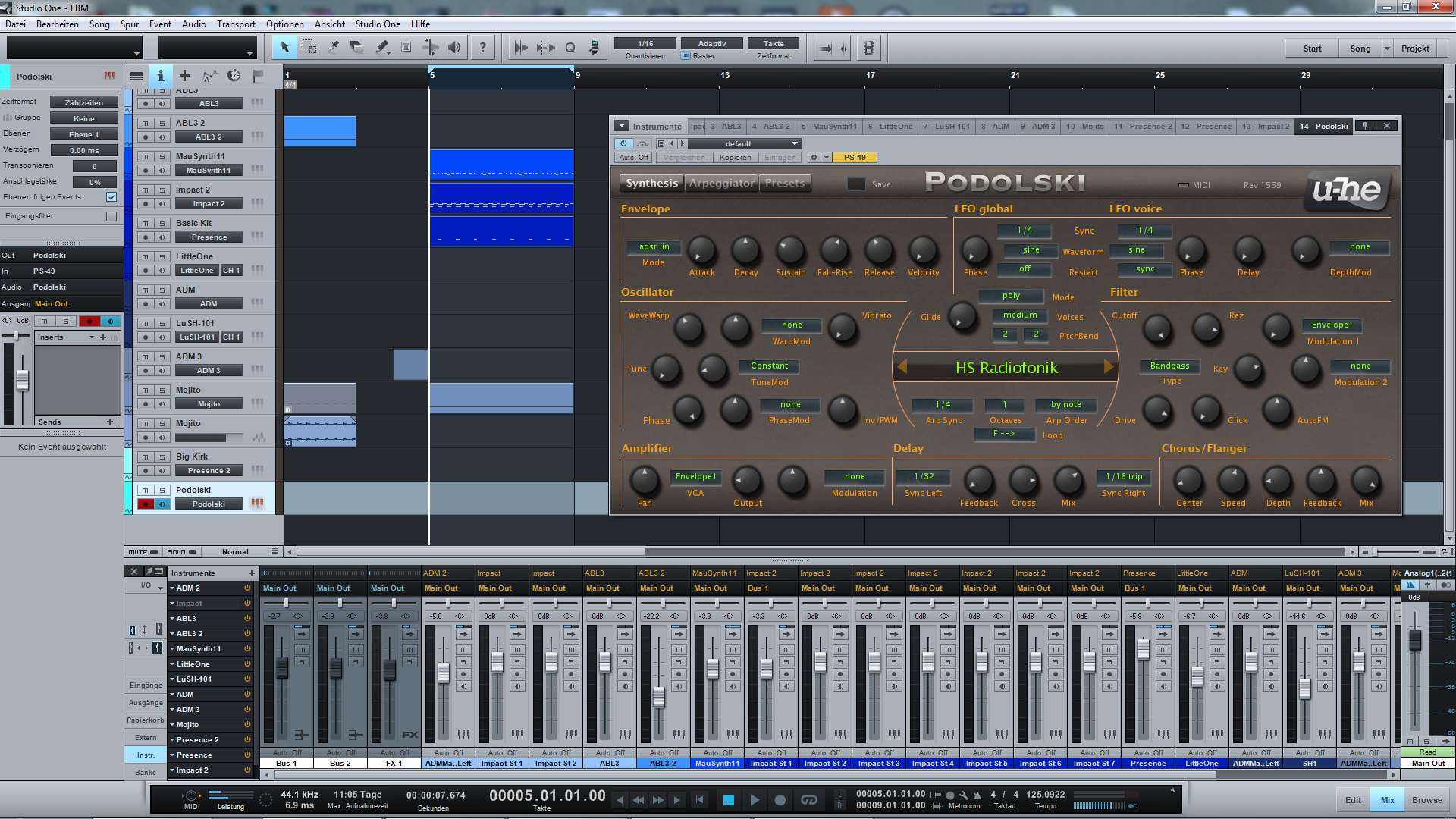1456x819 pixels.
Task: Click the Quantize Q icon
Action: coord(570,48)
